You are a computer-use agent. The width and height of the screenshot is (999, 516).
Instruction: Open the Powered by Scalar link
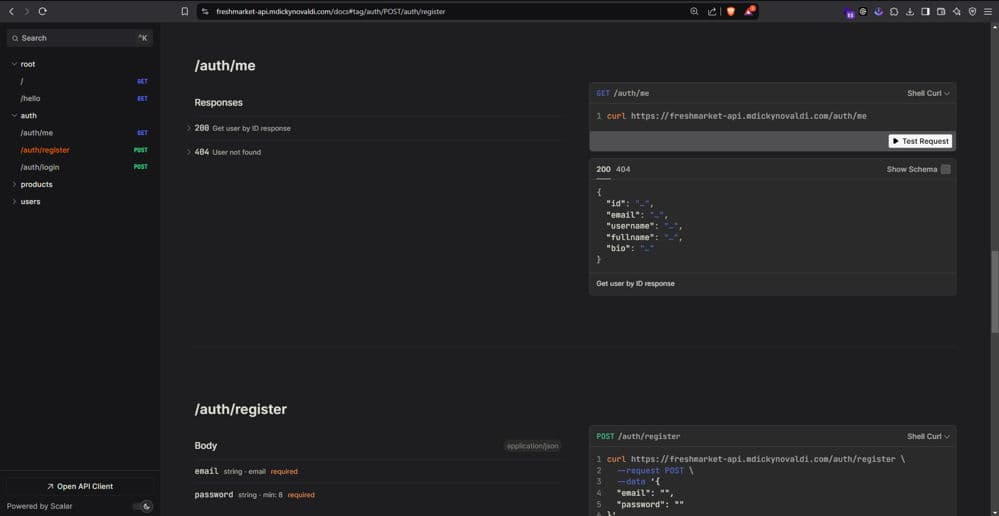click(40, 506)
